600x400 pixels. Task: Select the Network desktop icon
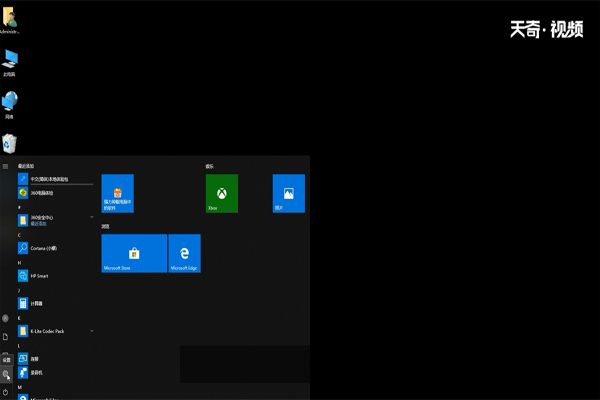[x=10, y=105]
